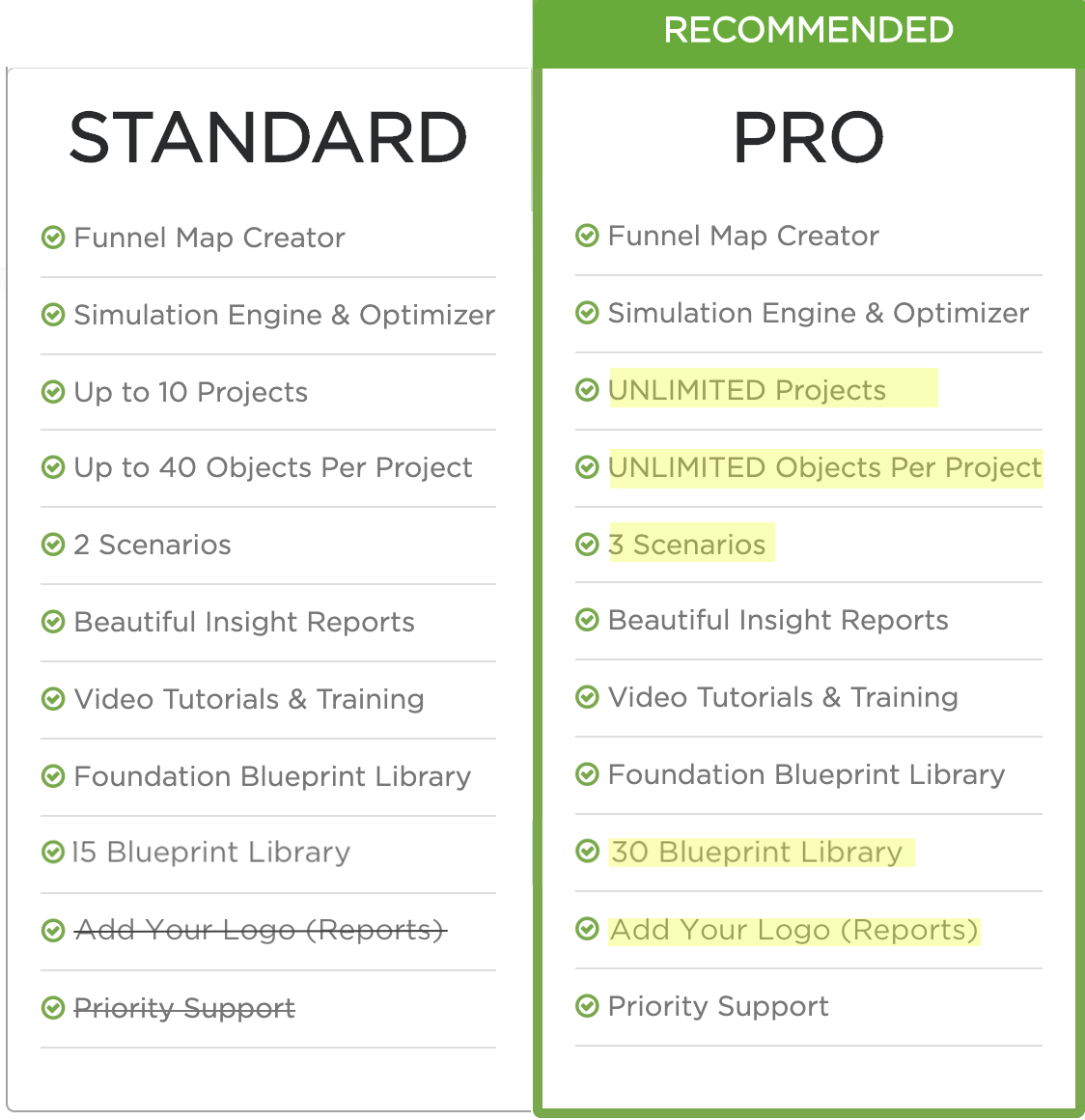The width and height of the screenshot is (1085, 1120).
Task: Click Pro's Beautiful Insight Reports item
Action: 778,620
